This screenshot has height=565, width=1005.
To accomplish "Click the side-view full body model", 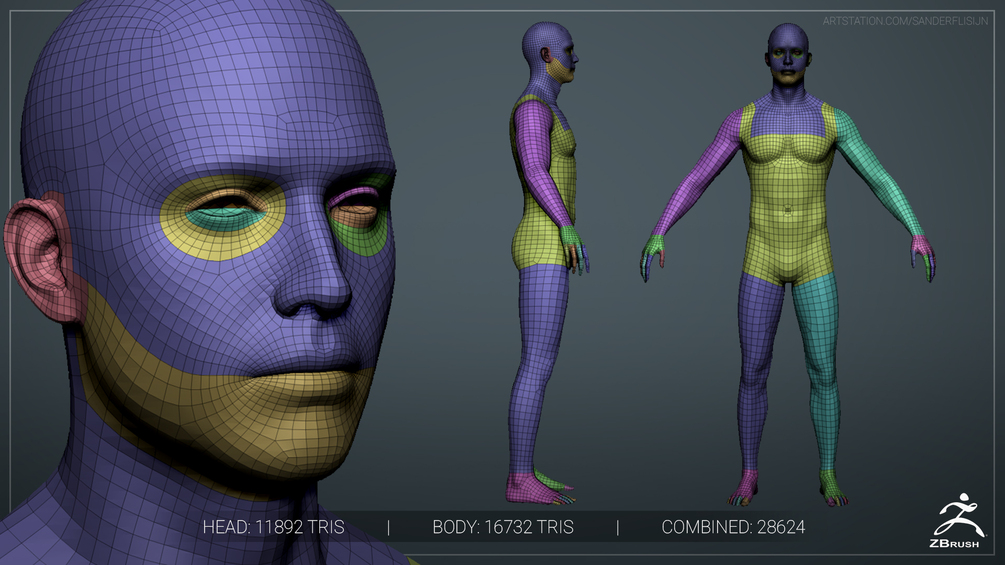I will [x=548, y=263].
